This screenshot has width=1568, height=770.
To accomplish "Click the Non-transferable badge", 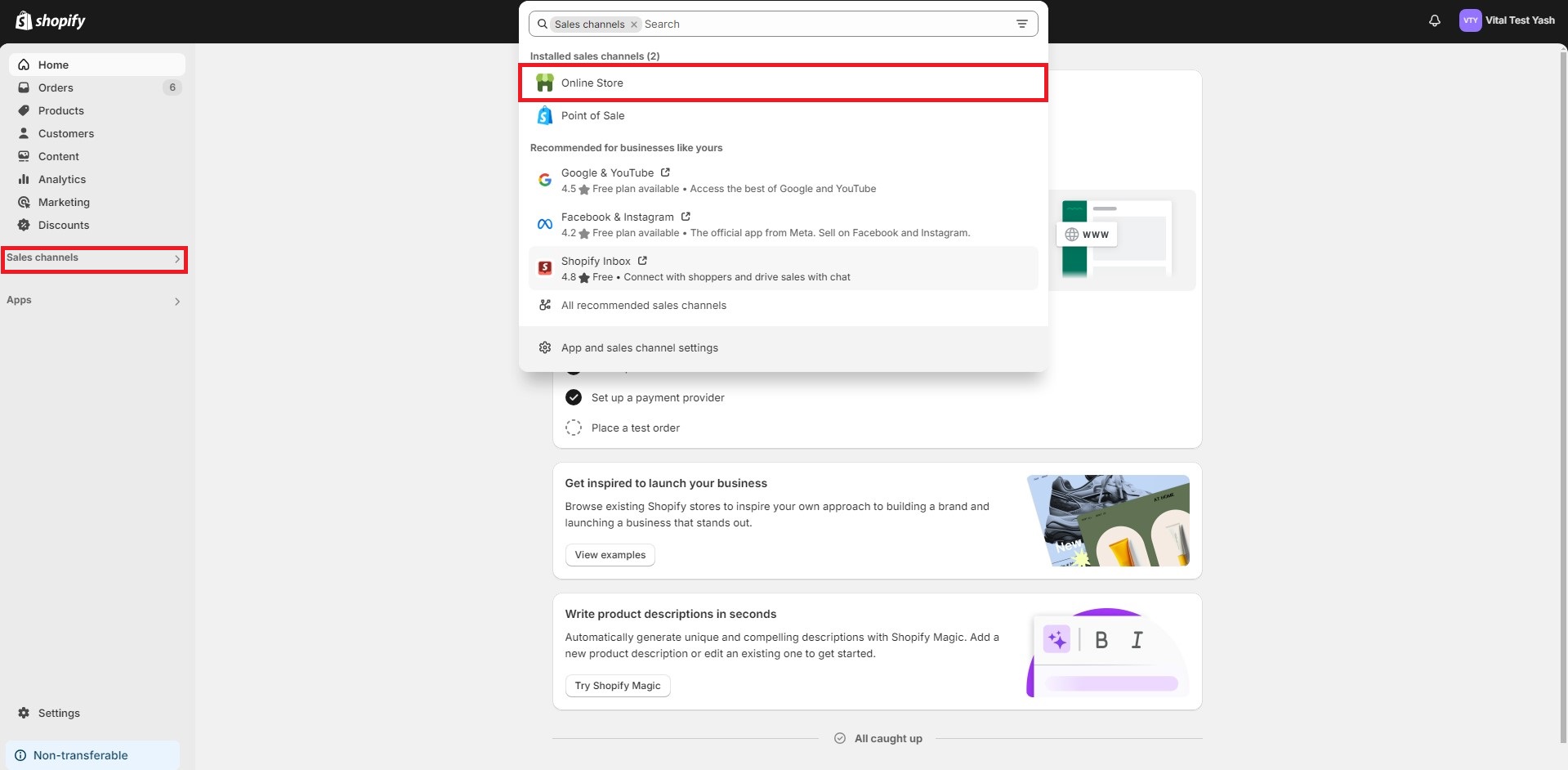I will pos(92,755).
